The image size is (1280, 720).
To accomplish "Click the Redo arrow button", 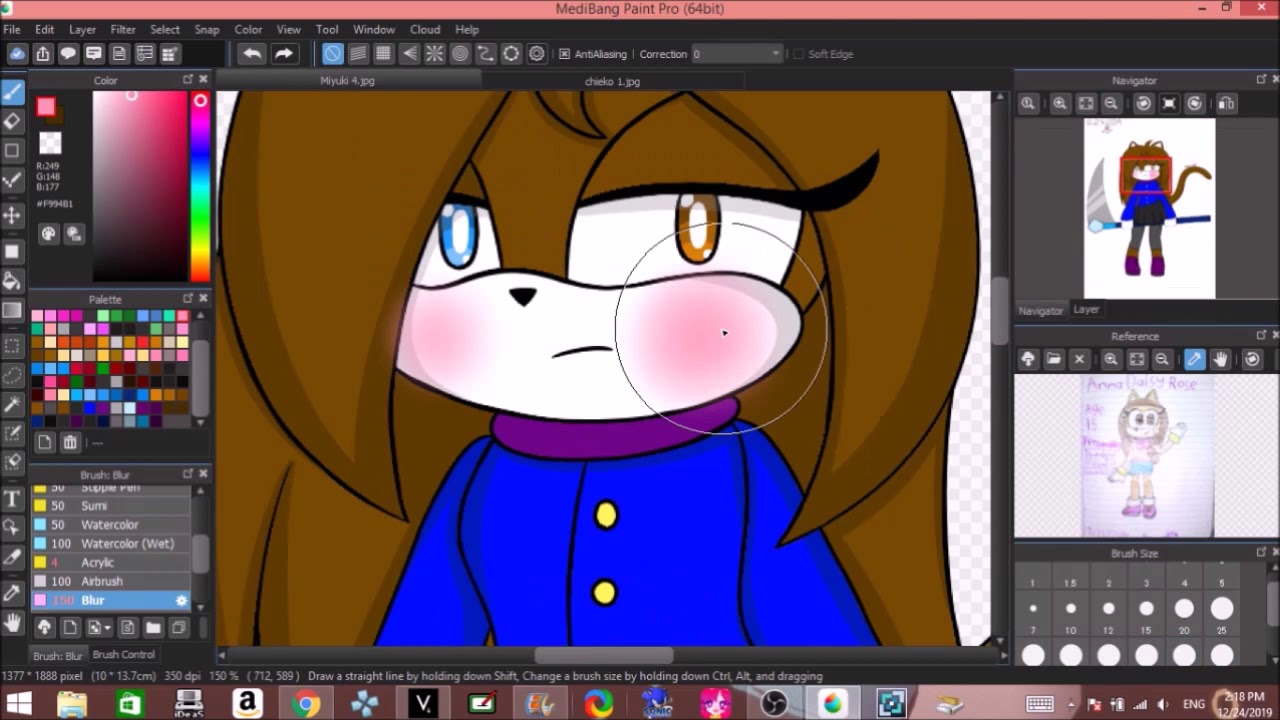I will [x=283, y=54].
